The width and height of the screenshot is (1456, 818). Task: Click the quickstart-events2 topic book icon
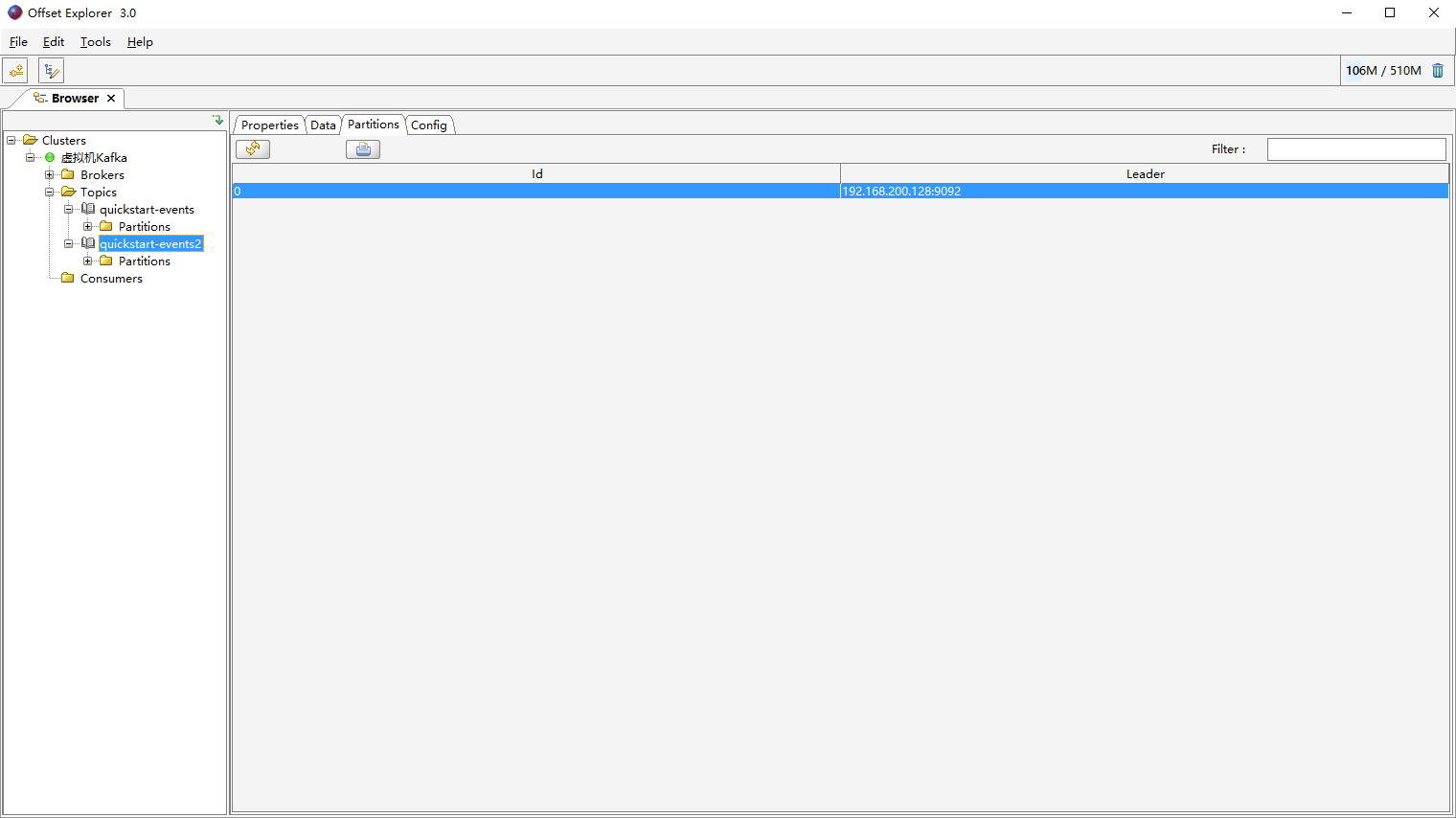point(88,243)
